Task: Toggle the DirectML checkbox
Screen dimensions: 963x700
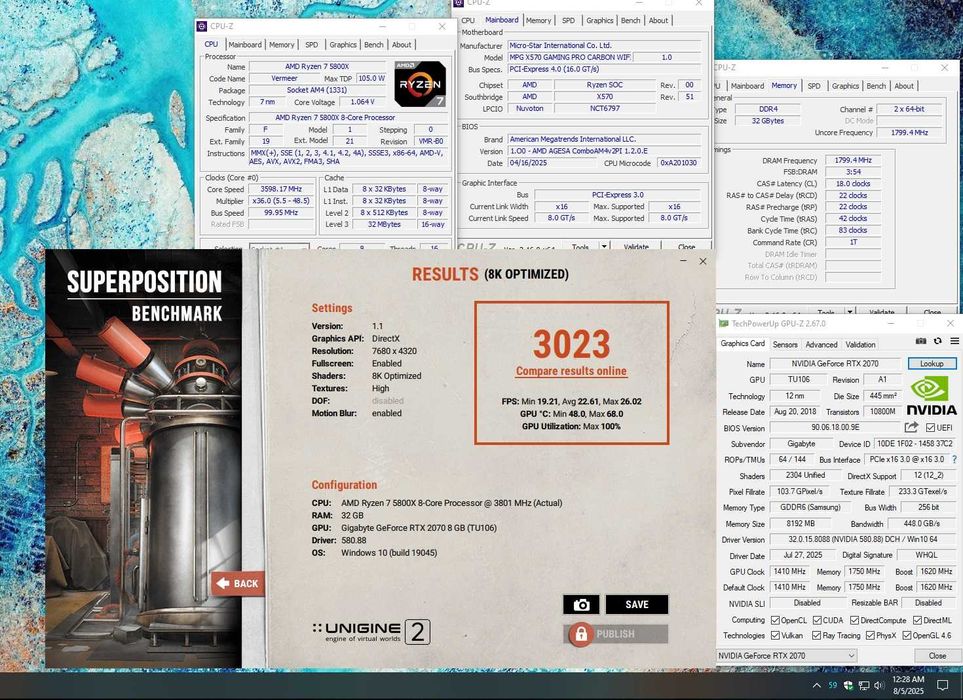Action: tap(917, 620)
